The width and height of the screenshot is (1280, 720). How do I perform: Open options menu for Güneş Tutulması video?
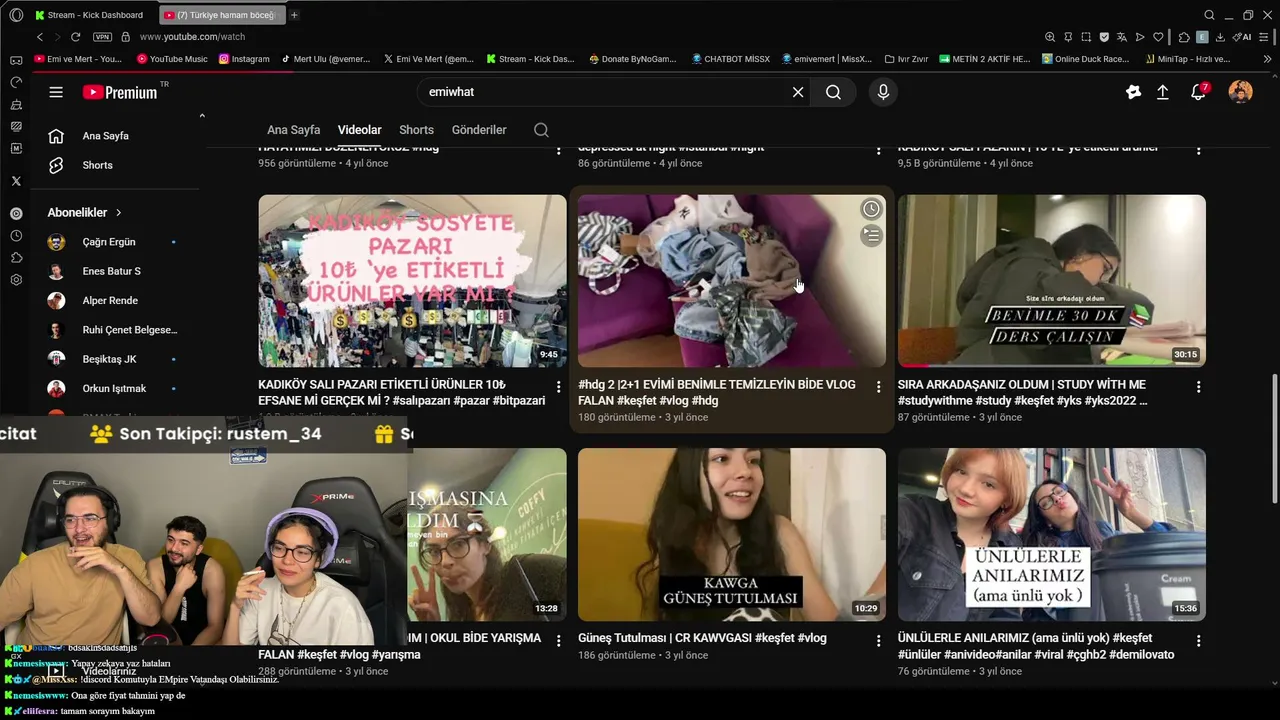(878, 640)
